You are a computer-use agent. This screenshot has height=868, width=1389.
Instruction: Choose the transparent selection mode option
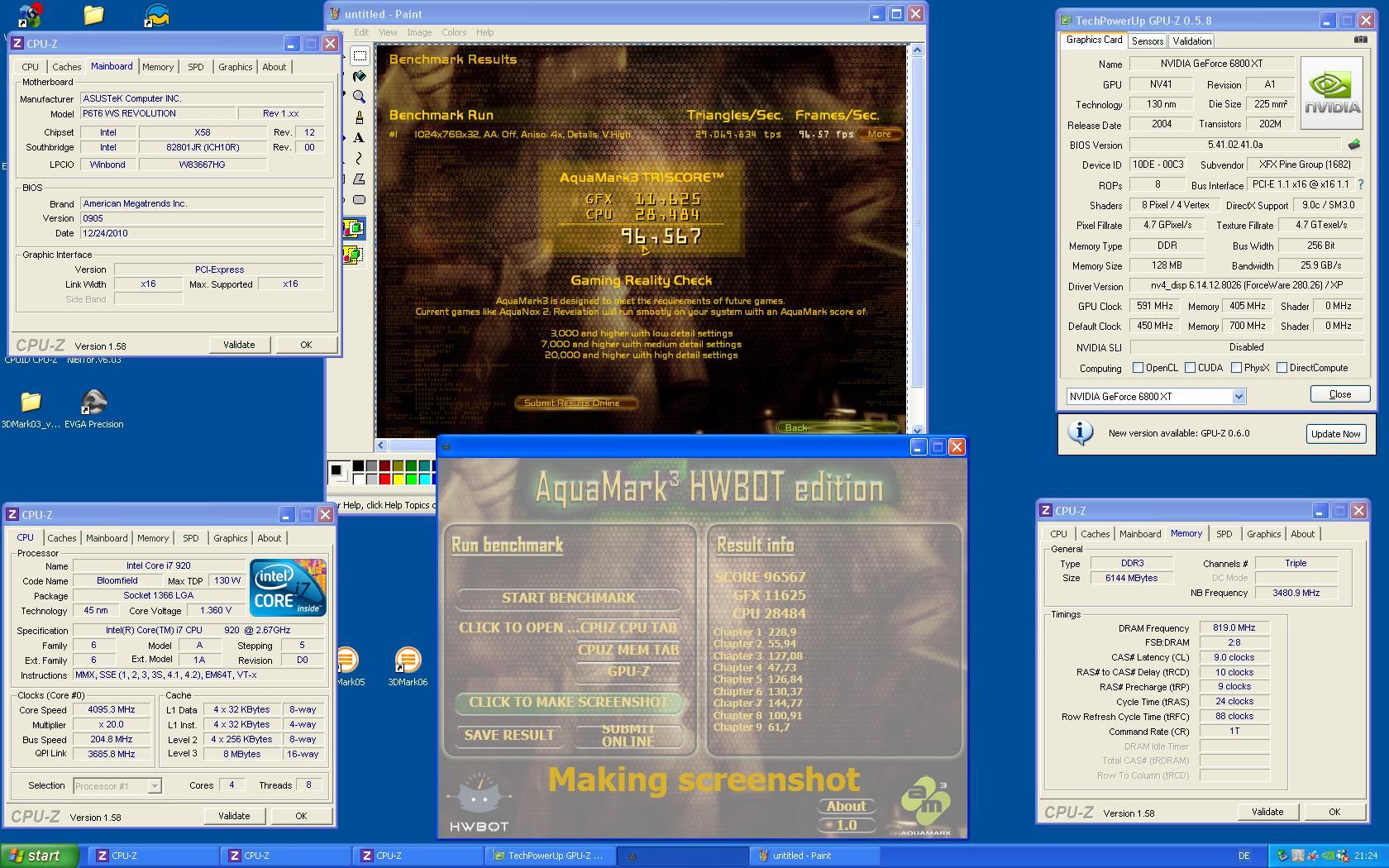point(353,255)
